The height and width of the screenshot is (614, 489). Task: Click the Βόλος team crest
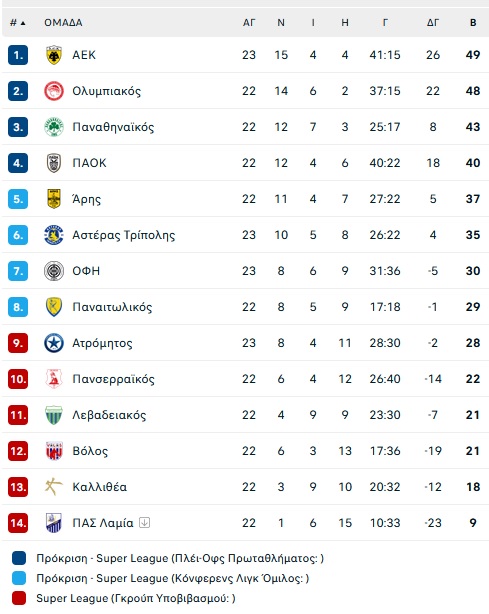pos(54,451)
